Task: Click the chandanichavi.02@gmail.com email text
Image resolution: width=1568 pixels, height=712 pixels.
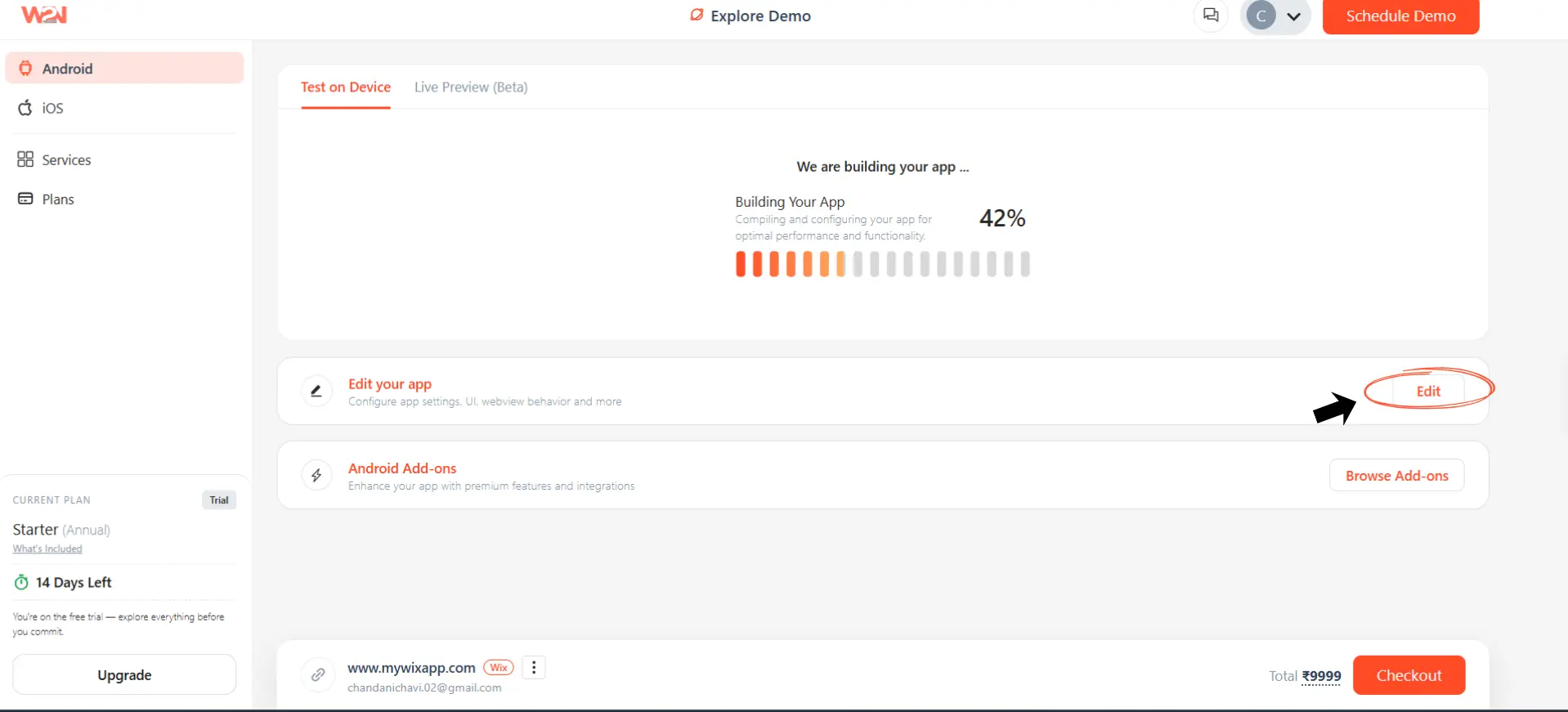Action: [424, 687]
